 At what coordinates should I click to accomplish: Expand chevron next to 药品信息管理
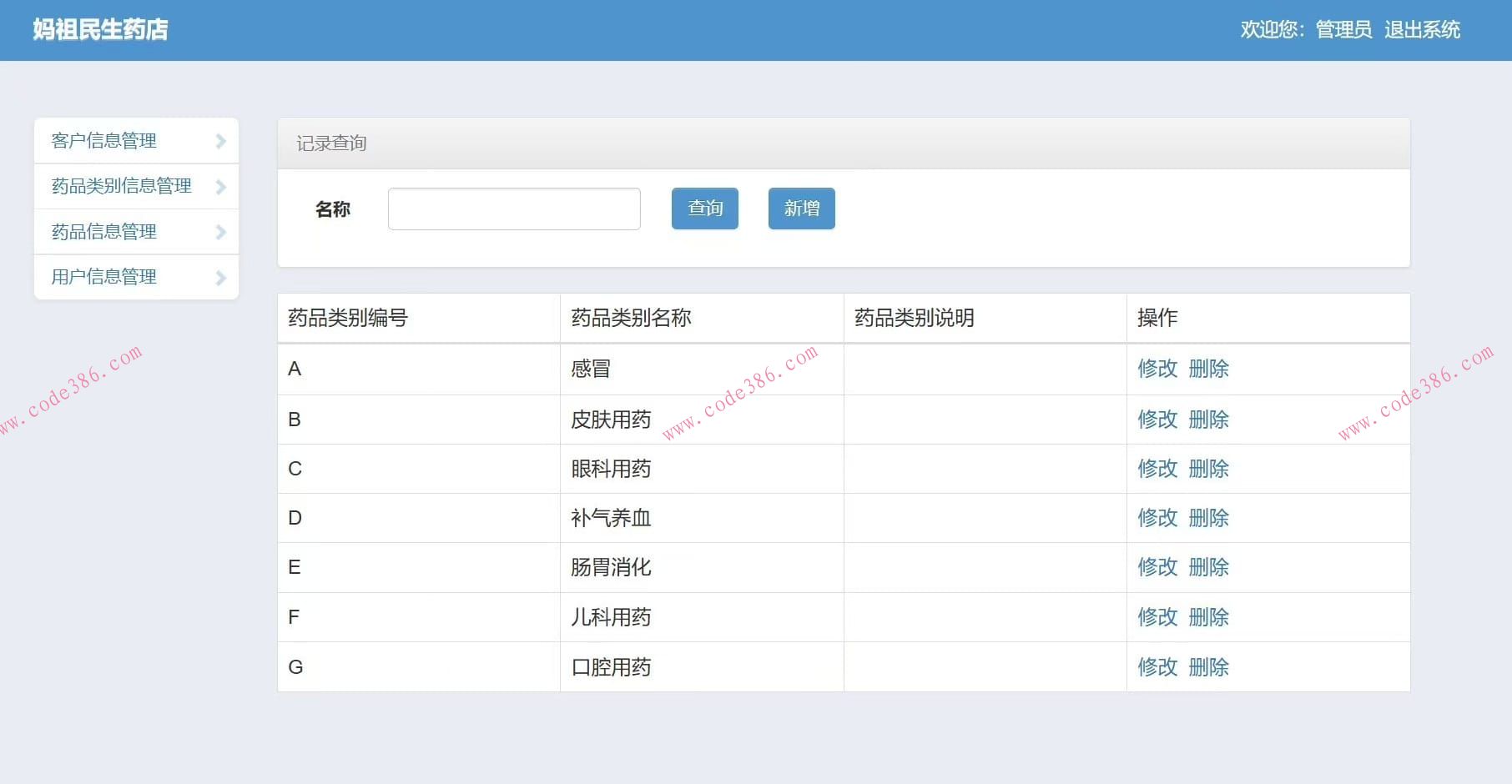(x=220, y=232)
